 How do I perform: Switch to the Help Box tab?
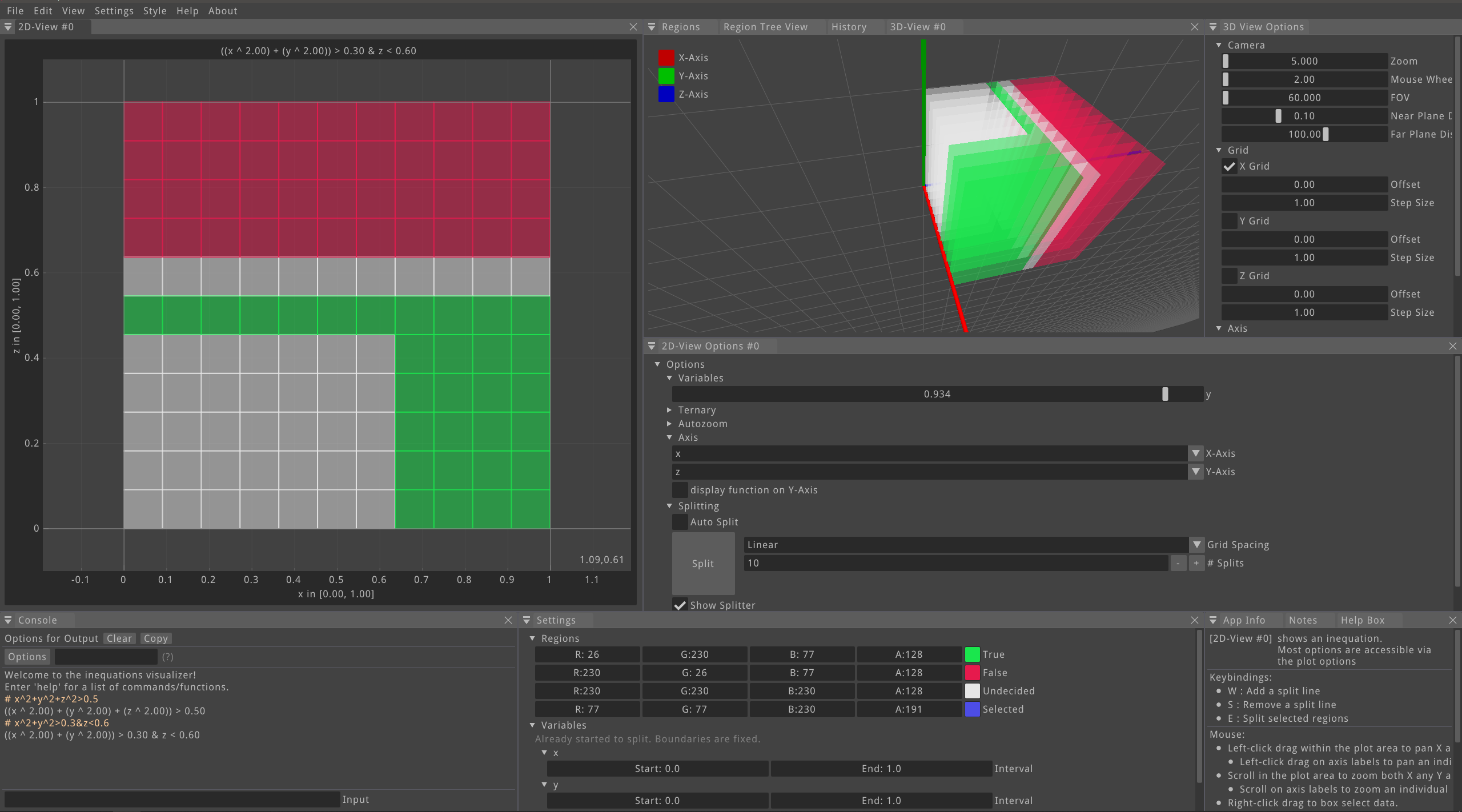[x=1363, y=620]
